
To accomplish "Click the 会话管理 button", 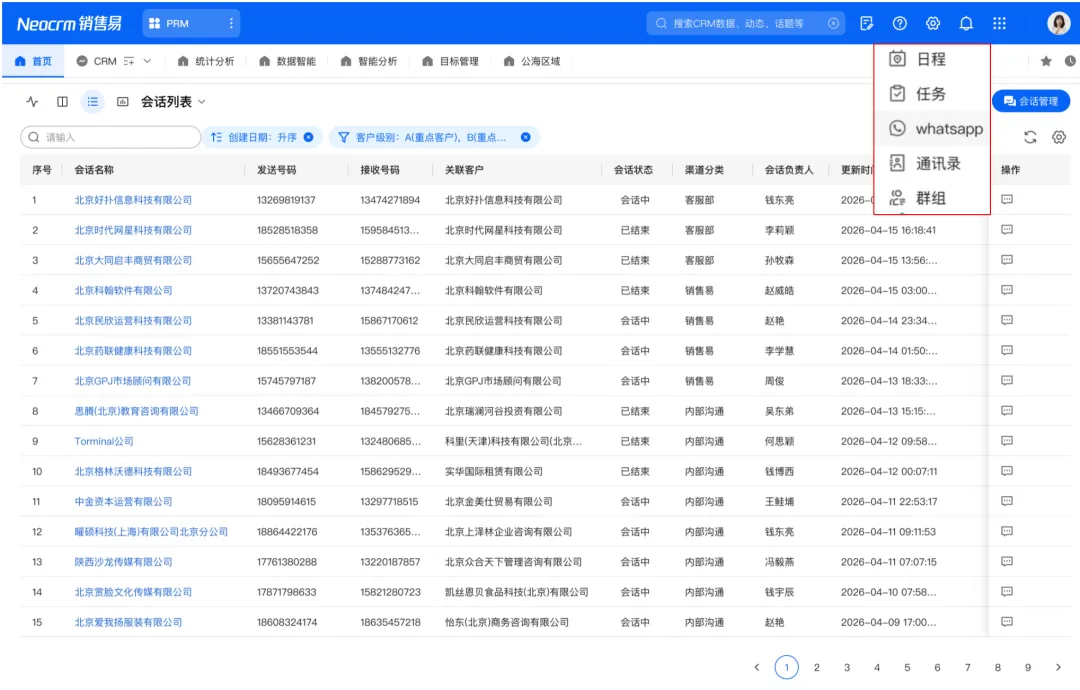I will click(x=1030, y=101).
